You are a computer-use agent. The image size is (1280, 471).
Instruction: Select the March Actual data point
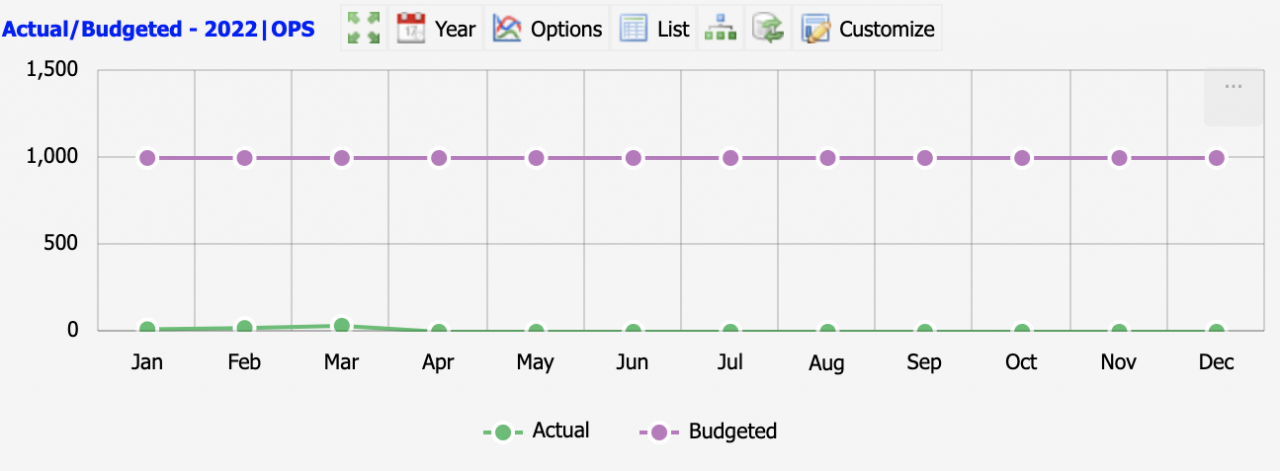click(x=342, y=325)
